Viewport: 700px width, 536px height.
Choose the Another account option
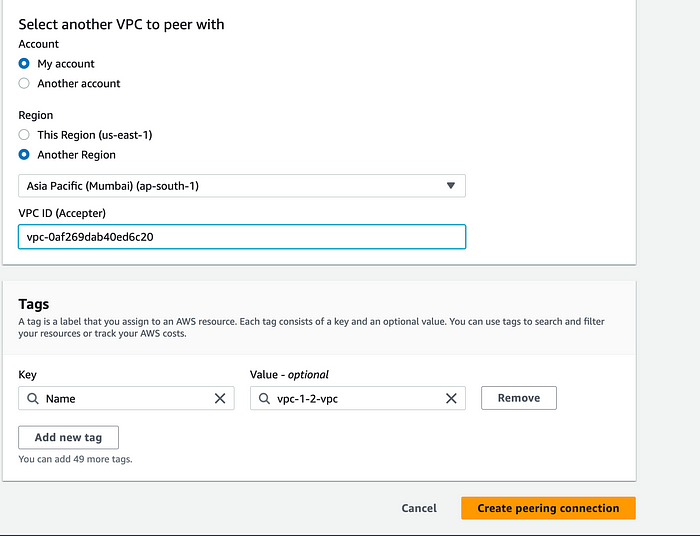coord(24,83)
